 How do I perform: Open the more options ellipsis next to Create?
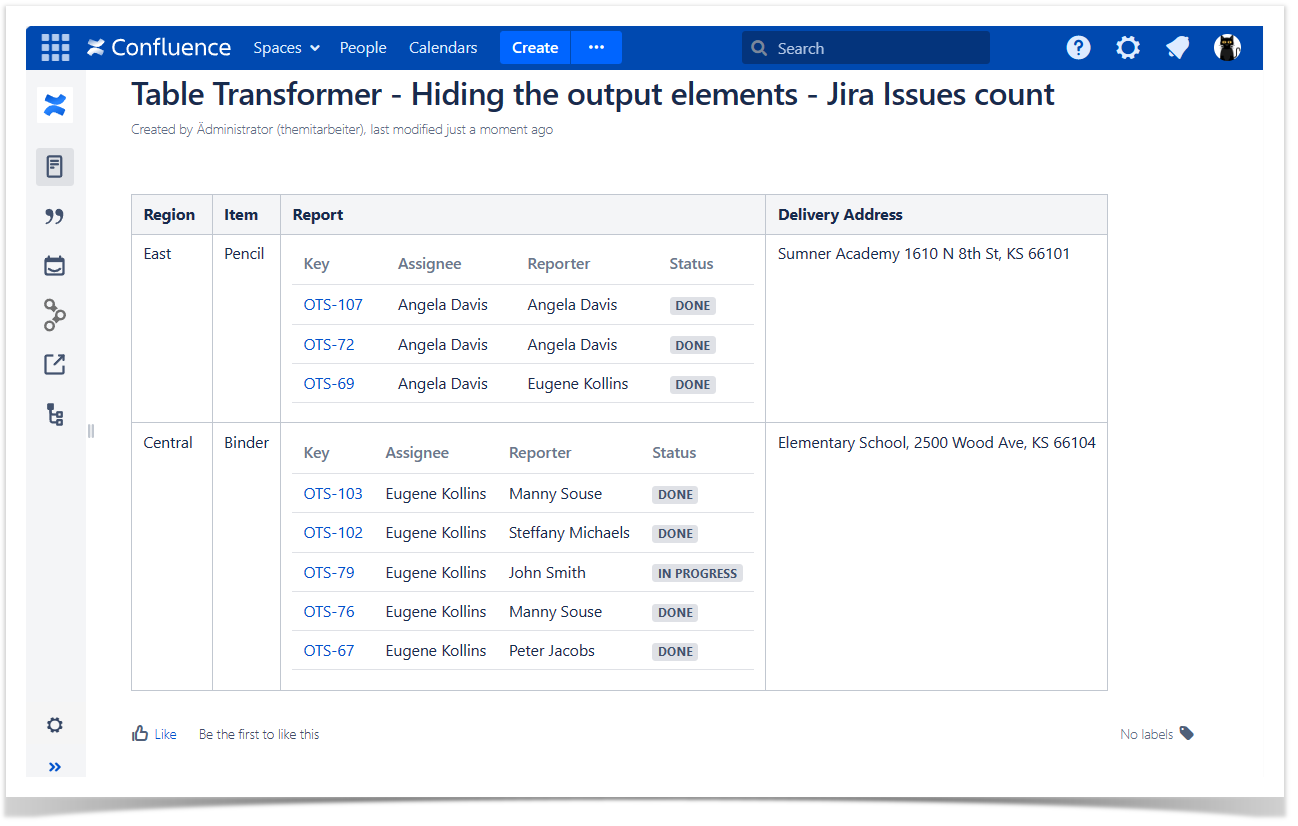tap(596, 47)
